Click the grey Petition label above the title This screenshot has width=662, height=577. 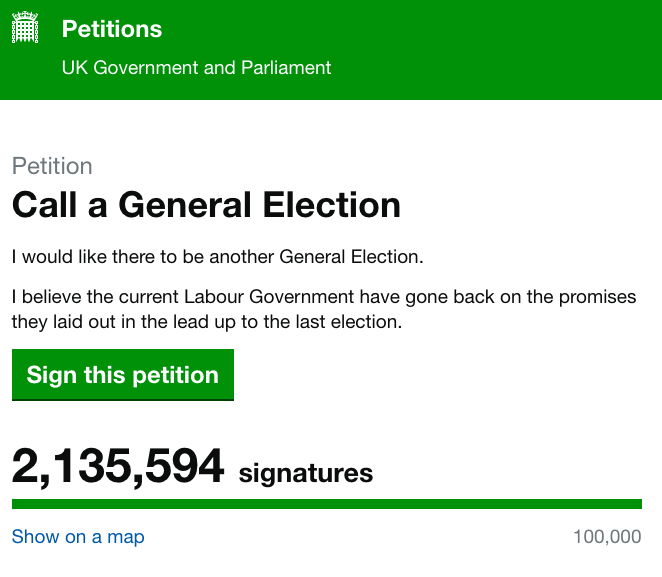pyautogui.click(x=52, y=166)
